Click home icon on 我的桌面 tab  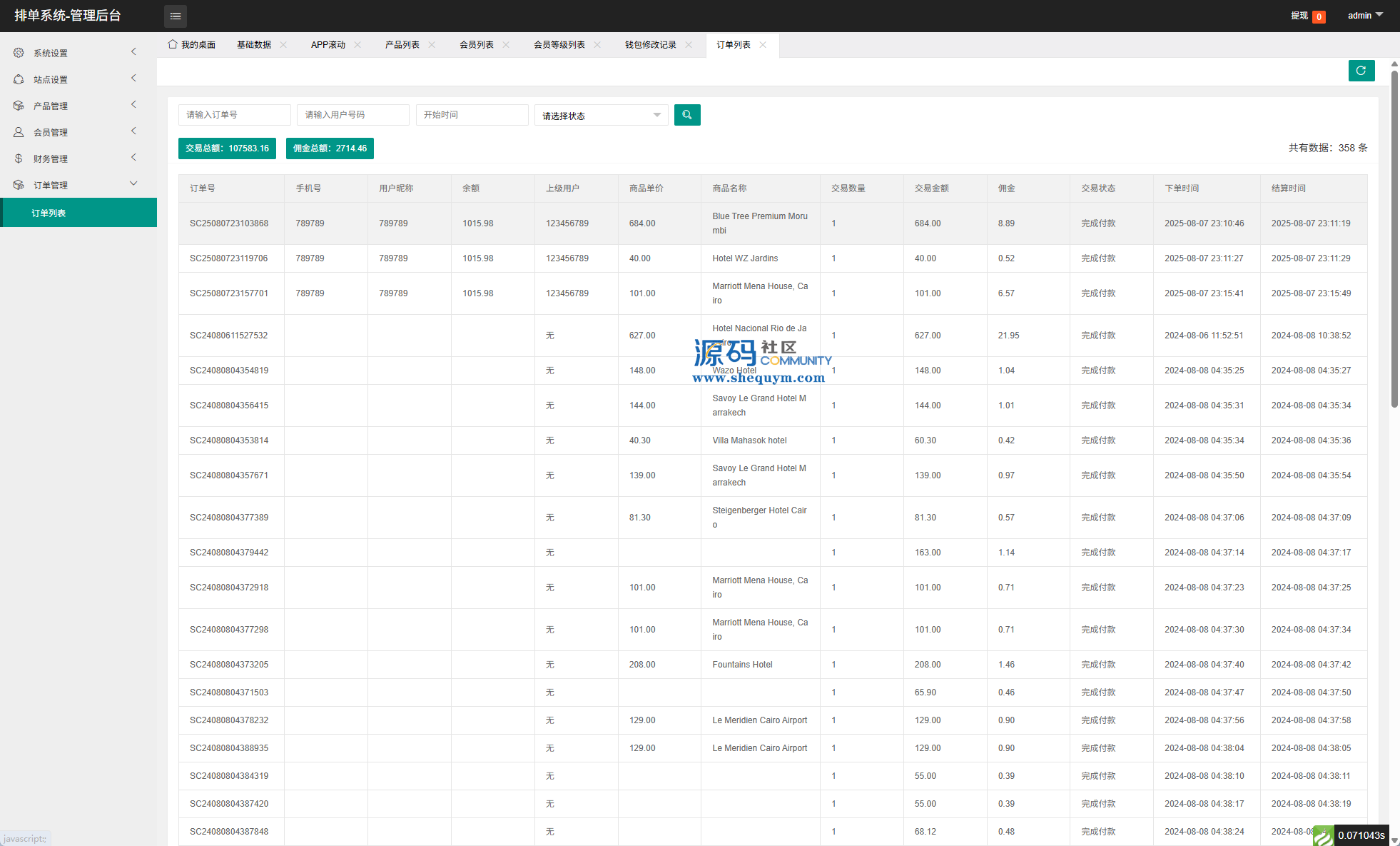tap(172, 44)
